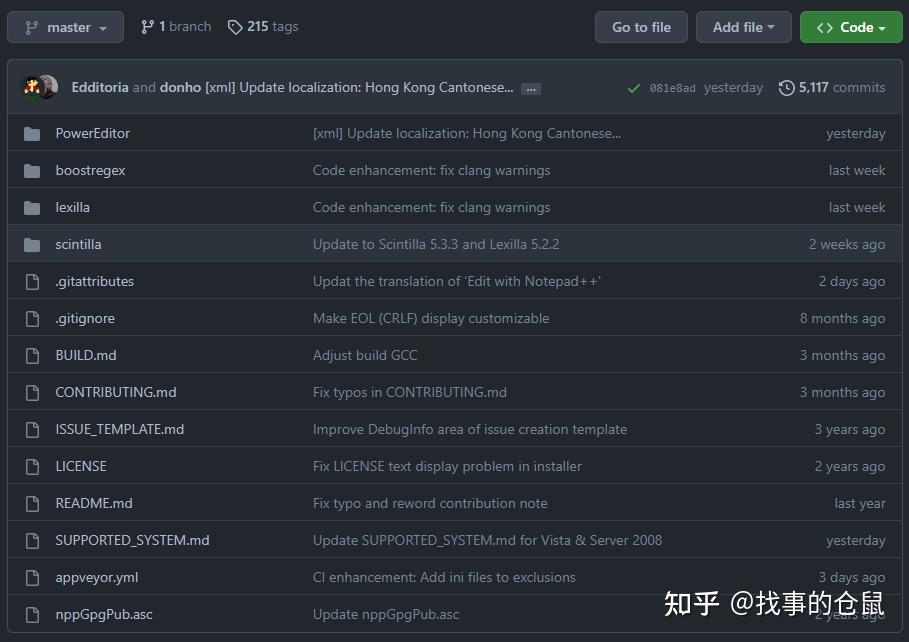View the 1 branch link
This screenshot has width=909, height=642.
[x=176, y=27]
